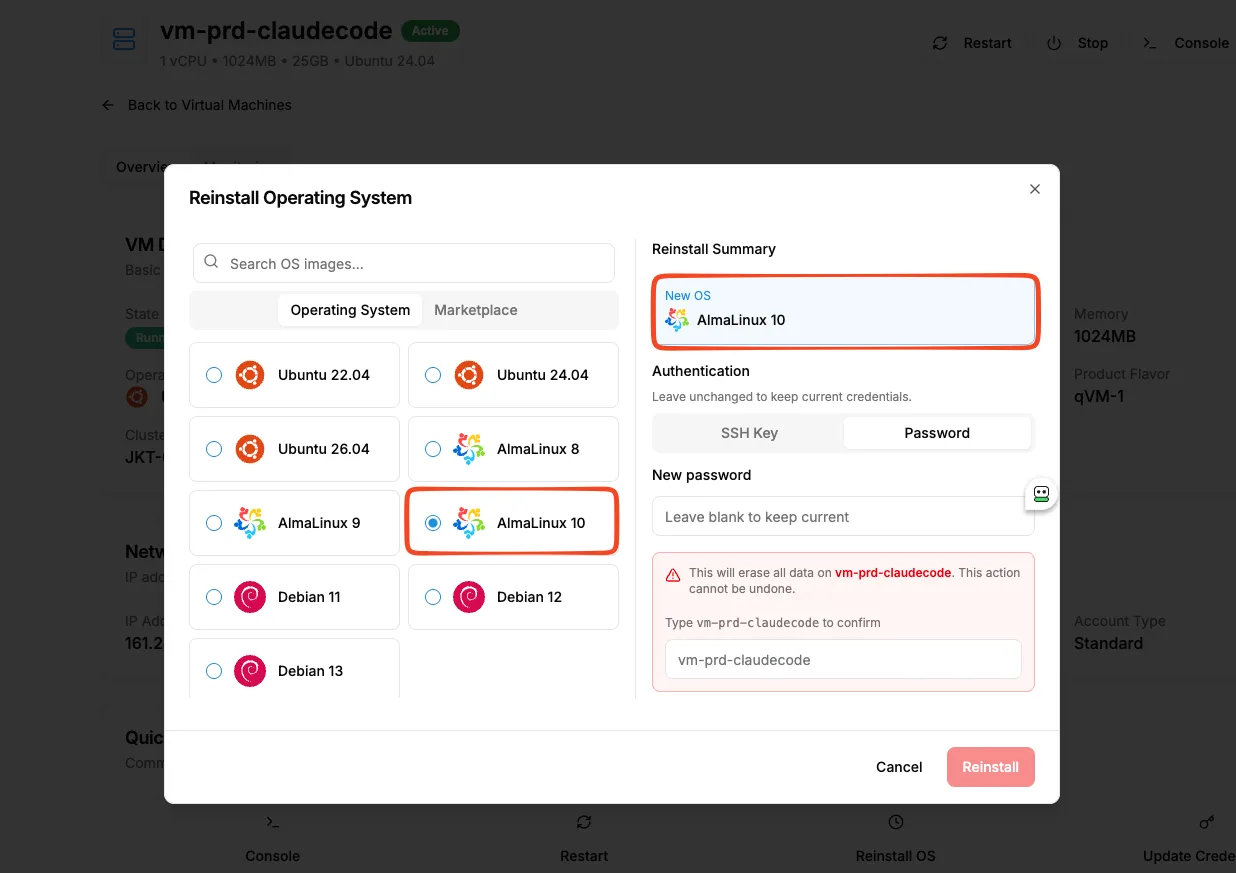
Task: Click the Ubuntu 22.04 logo icon
Action: (x=249, y=375)
